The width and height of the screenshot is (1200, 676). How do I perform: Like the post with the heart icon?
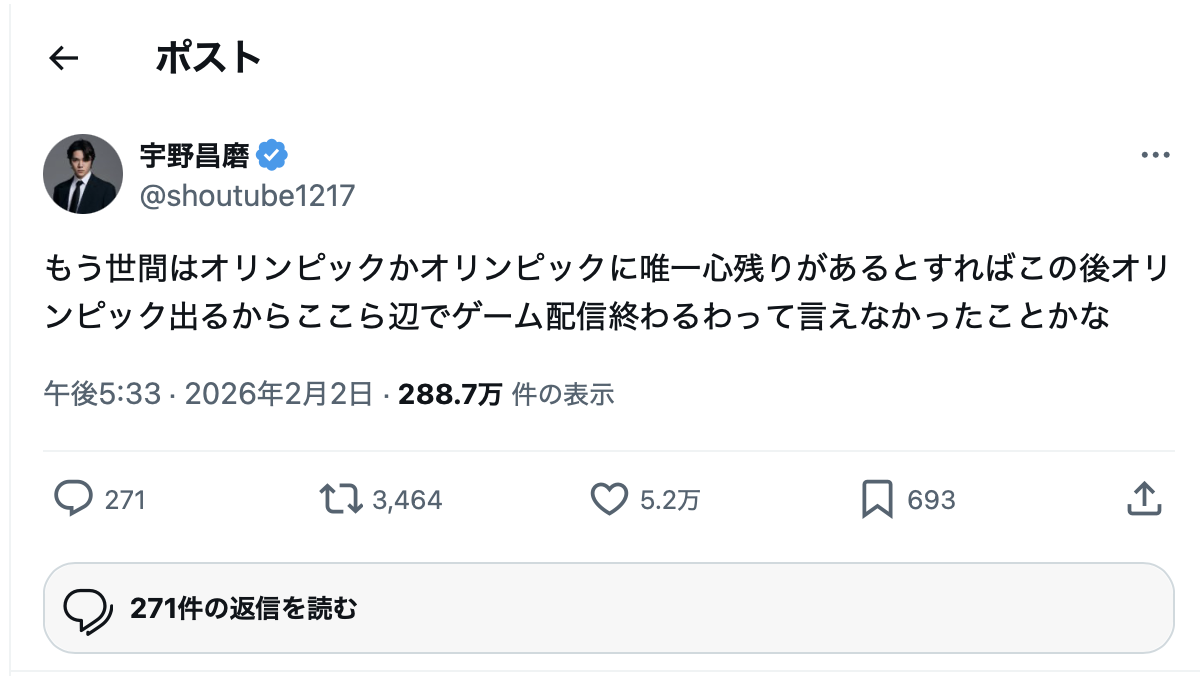pyautogui.click(x=608, y=499)
